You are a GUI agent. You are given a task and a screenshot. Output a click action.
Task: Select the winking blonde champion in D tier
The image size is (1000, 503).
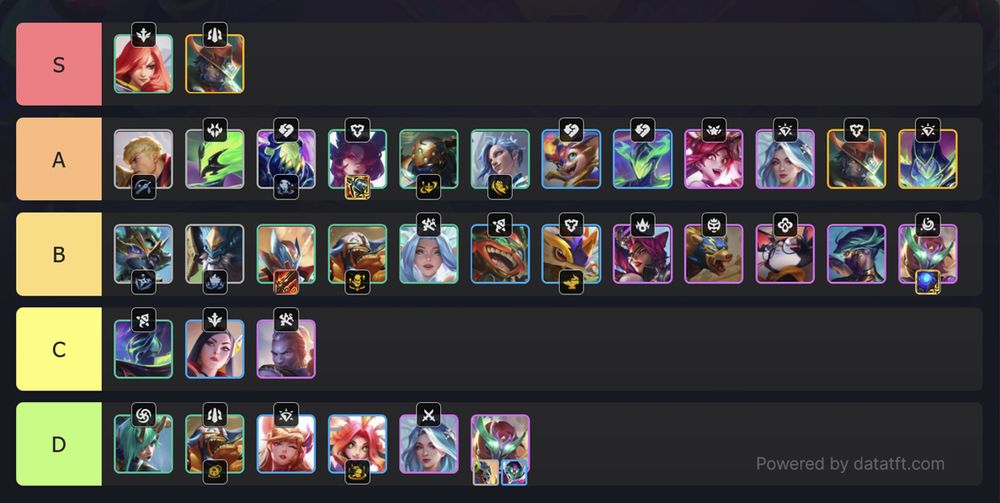coord(286,444)
